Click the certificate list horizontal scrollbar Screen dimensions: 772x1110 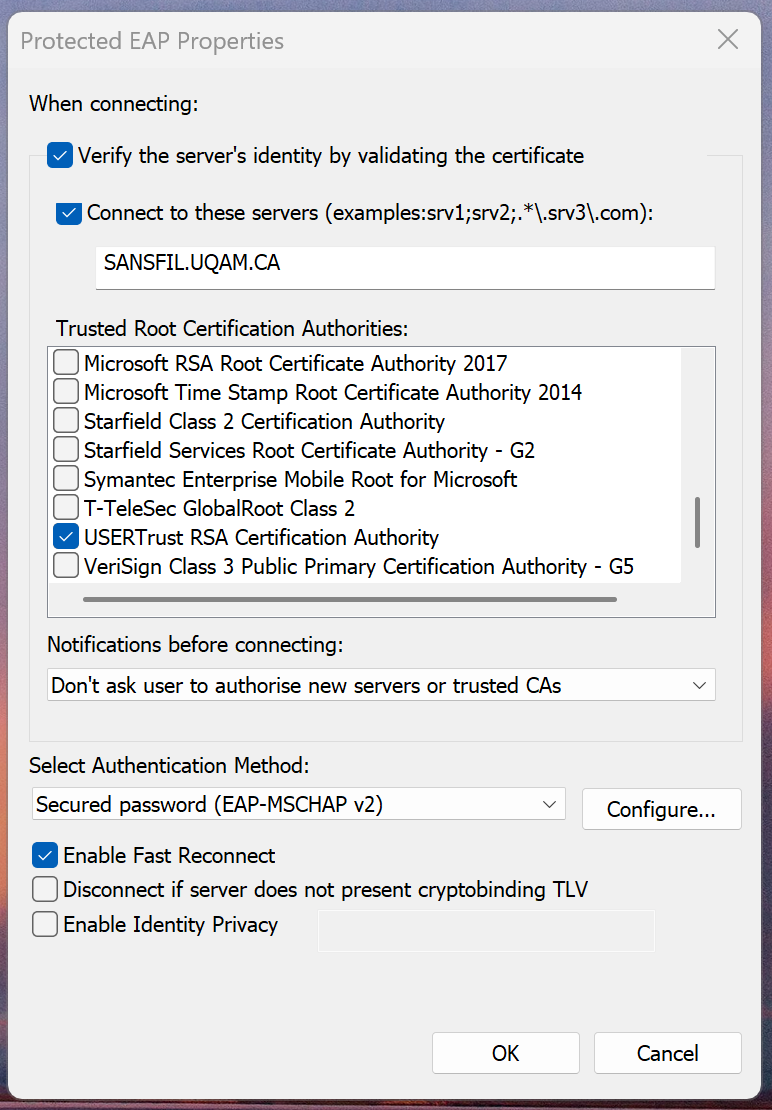[x=350, y=599]
